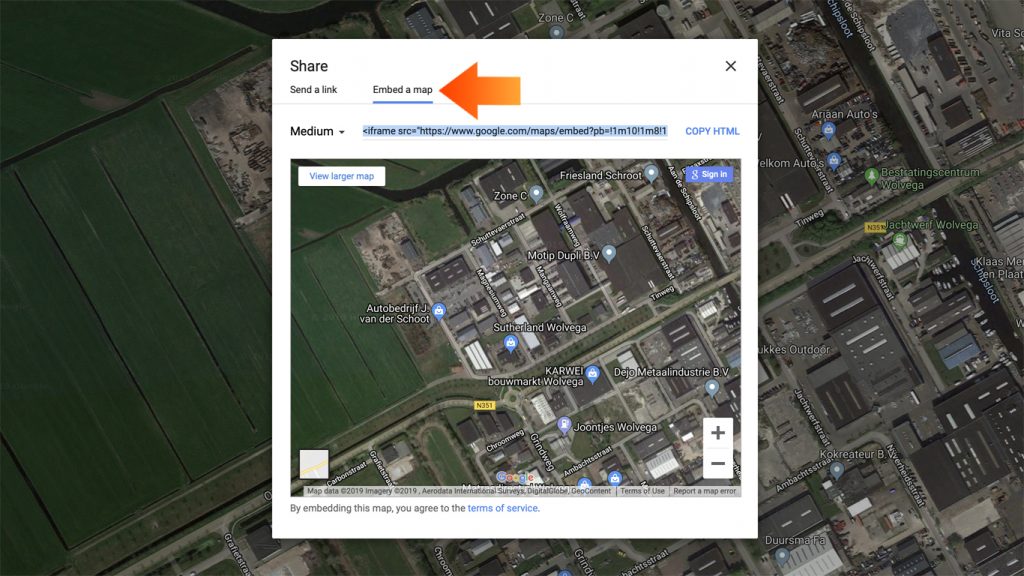Click View larger map button
Viewport: 1024px width, 576px height.
342,176
